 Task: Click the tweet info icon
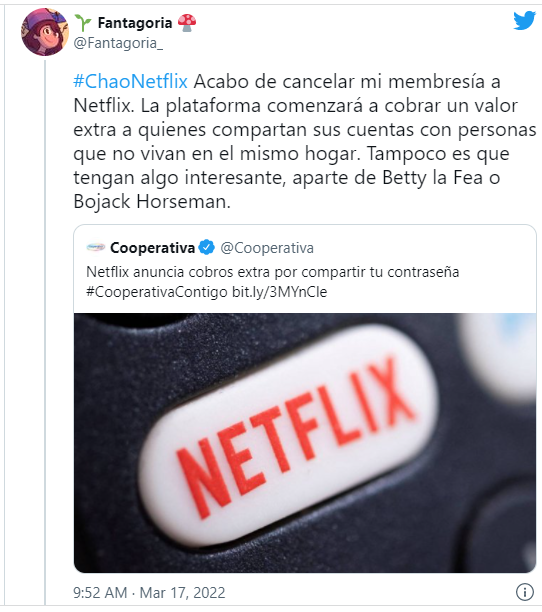click(524, 592)
